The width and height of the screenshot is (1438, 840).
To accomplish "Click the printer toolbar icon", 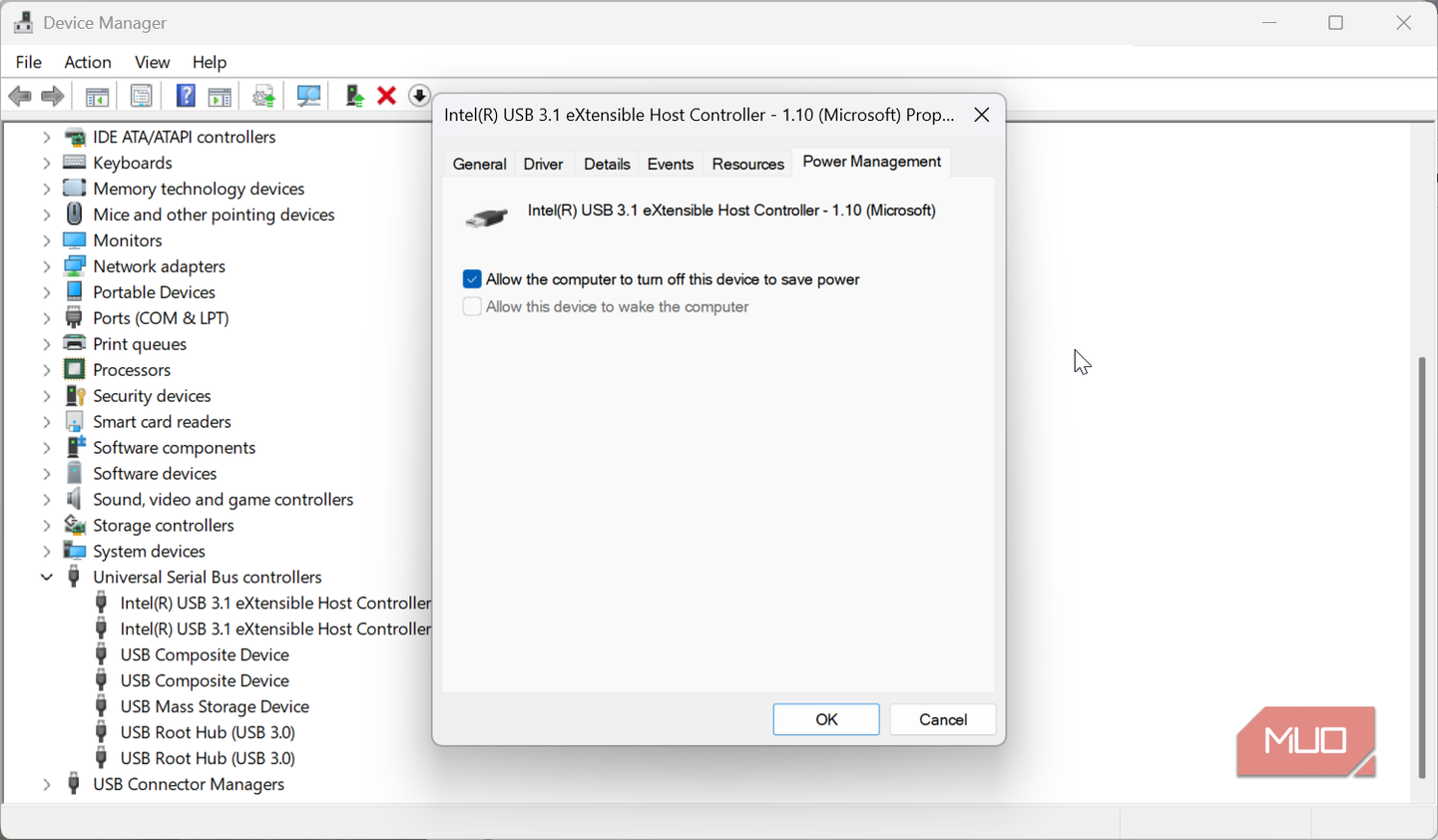I will tap(263, 96).
